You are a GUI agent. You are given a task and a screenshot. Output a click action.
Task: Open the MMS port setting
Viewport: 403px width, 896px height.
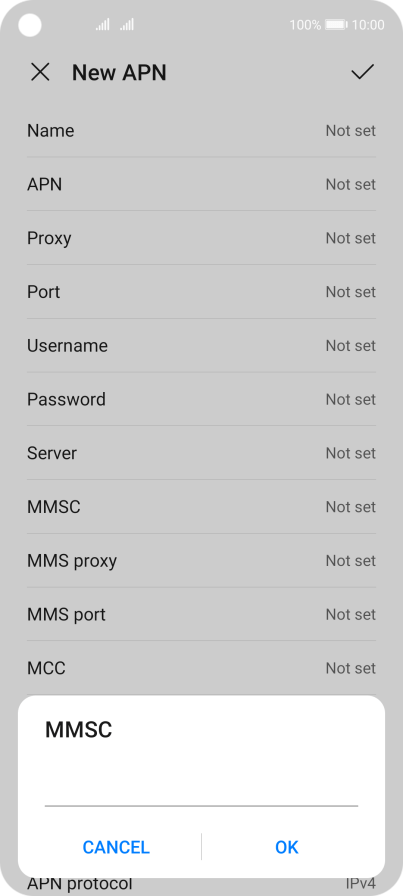(201, 614)
